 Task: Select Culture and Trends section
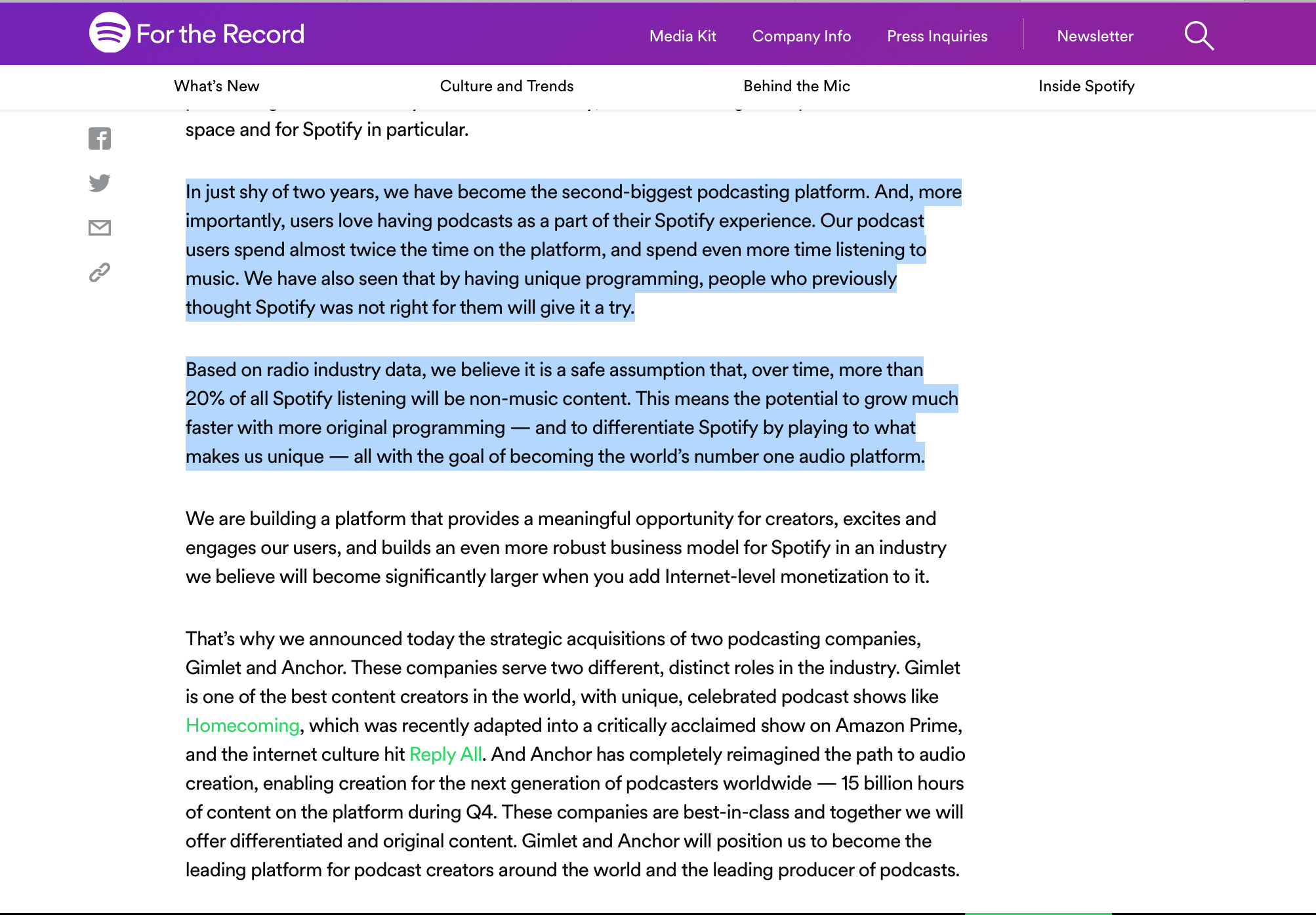tap(507, 86)
